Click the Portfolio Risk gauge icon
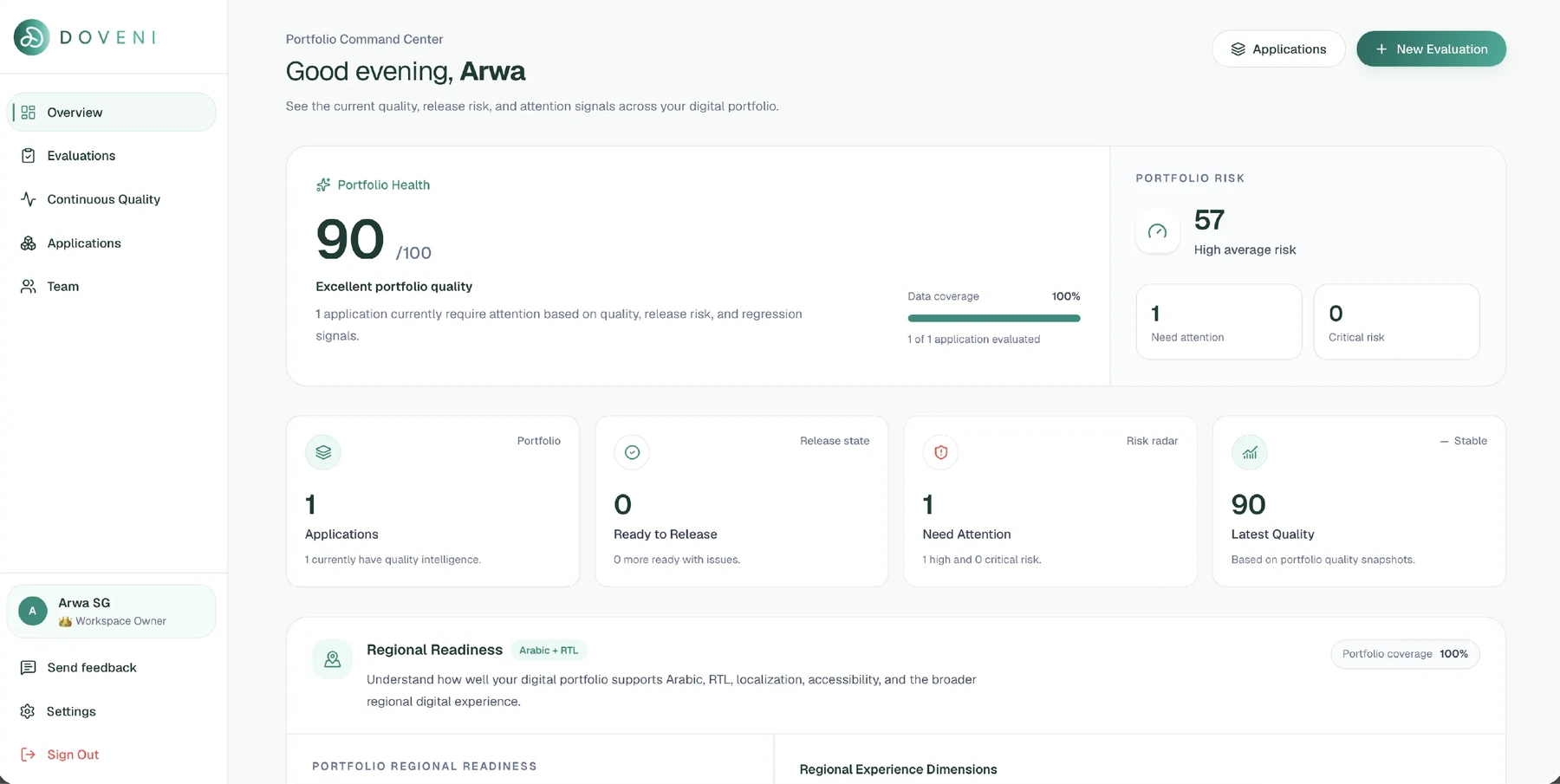 1157,231
